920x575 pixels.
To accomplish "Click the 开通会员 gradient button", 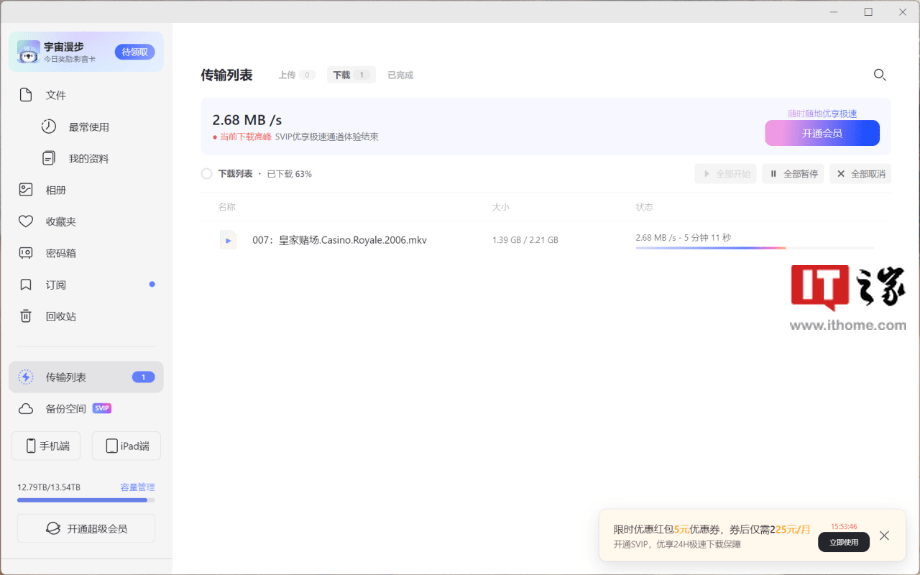I will (x=822, y=133).
